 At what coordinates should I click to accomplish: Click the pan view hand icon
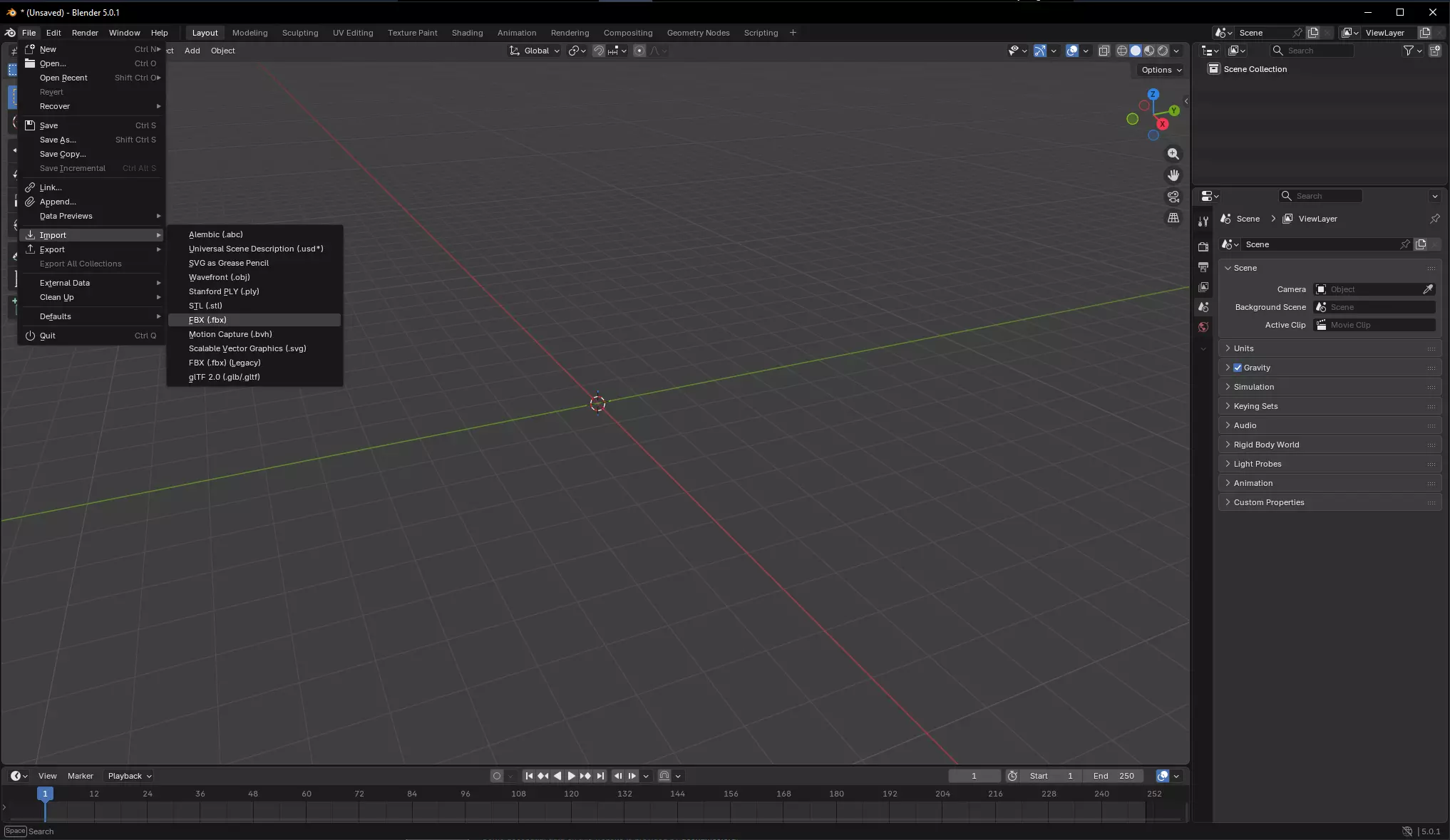pyautogui.click(x=1173, y=175)
